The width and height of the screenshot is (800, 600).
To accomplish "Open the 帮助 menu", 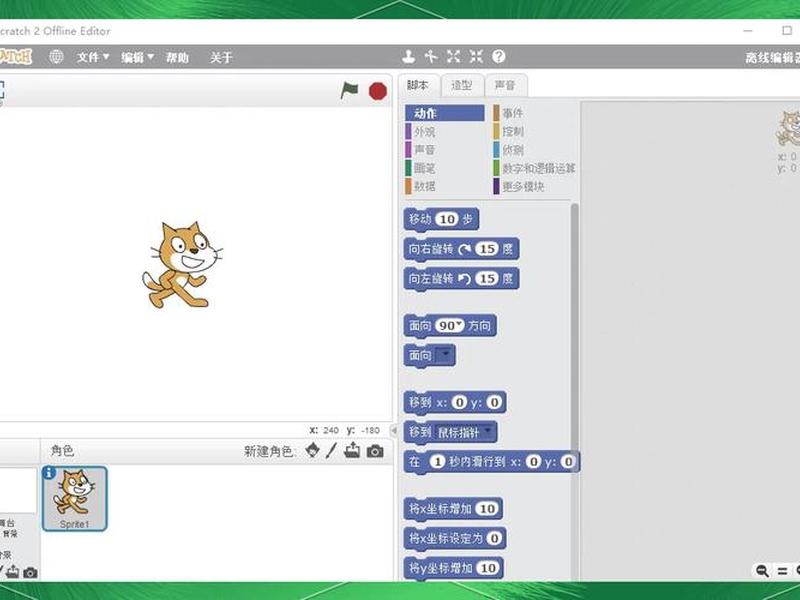I will point(177,57).
